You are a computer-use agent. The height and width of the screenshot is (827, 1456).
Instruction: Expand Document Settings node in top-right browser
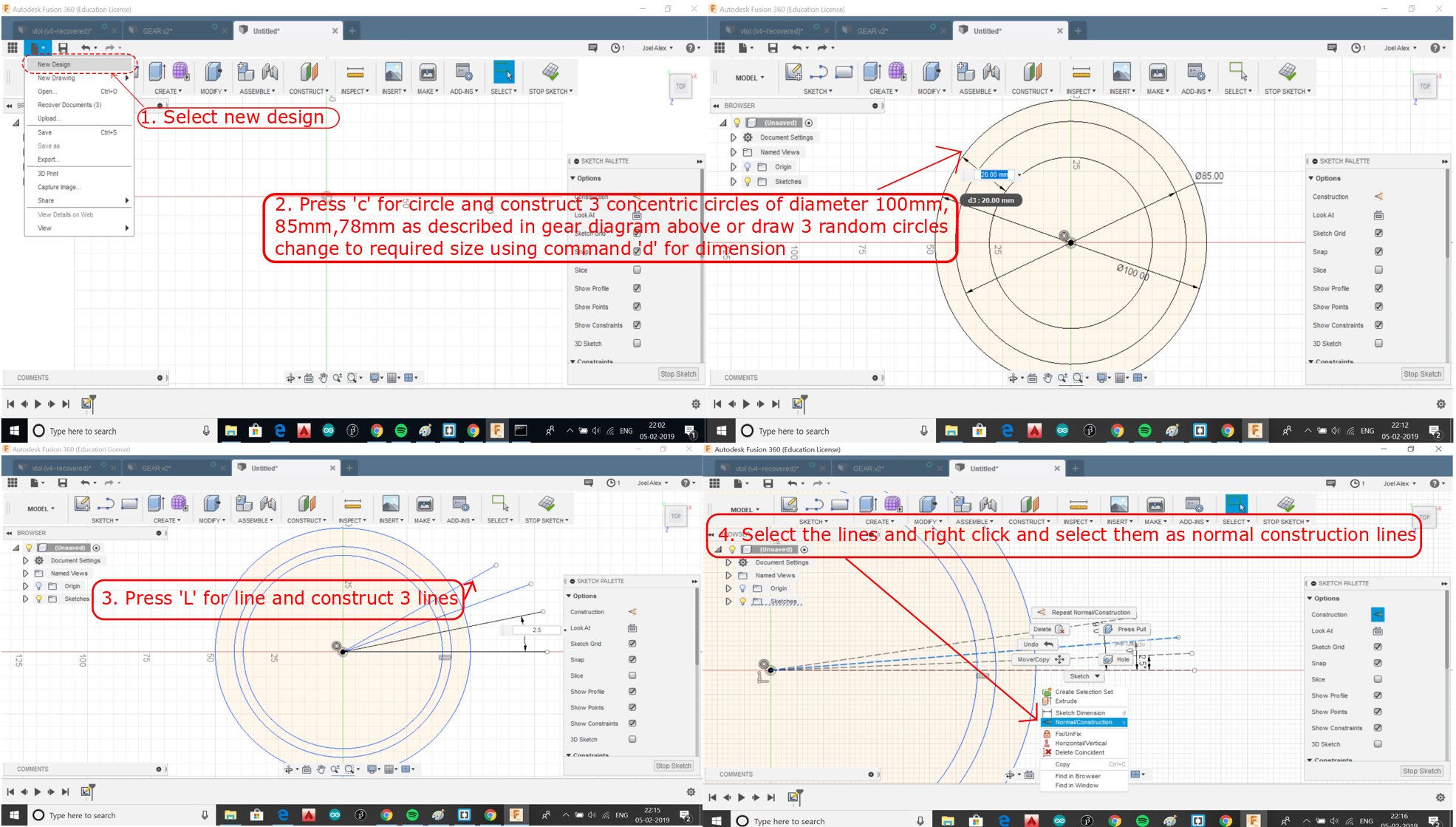coord(734,137)
